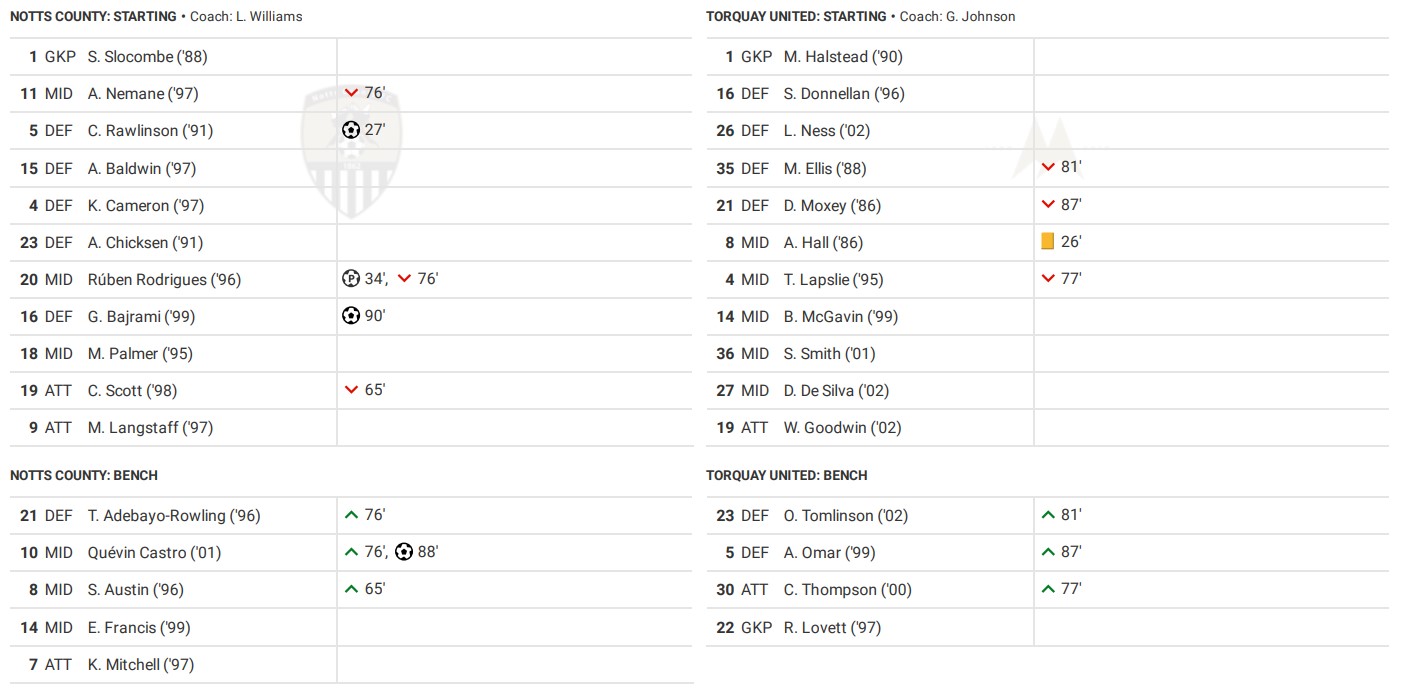This screenshot has height=697, width=1407.
Task: Click C. Scott's substituted-off arrow
Action: click(351, 390)
